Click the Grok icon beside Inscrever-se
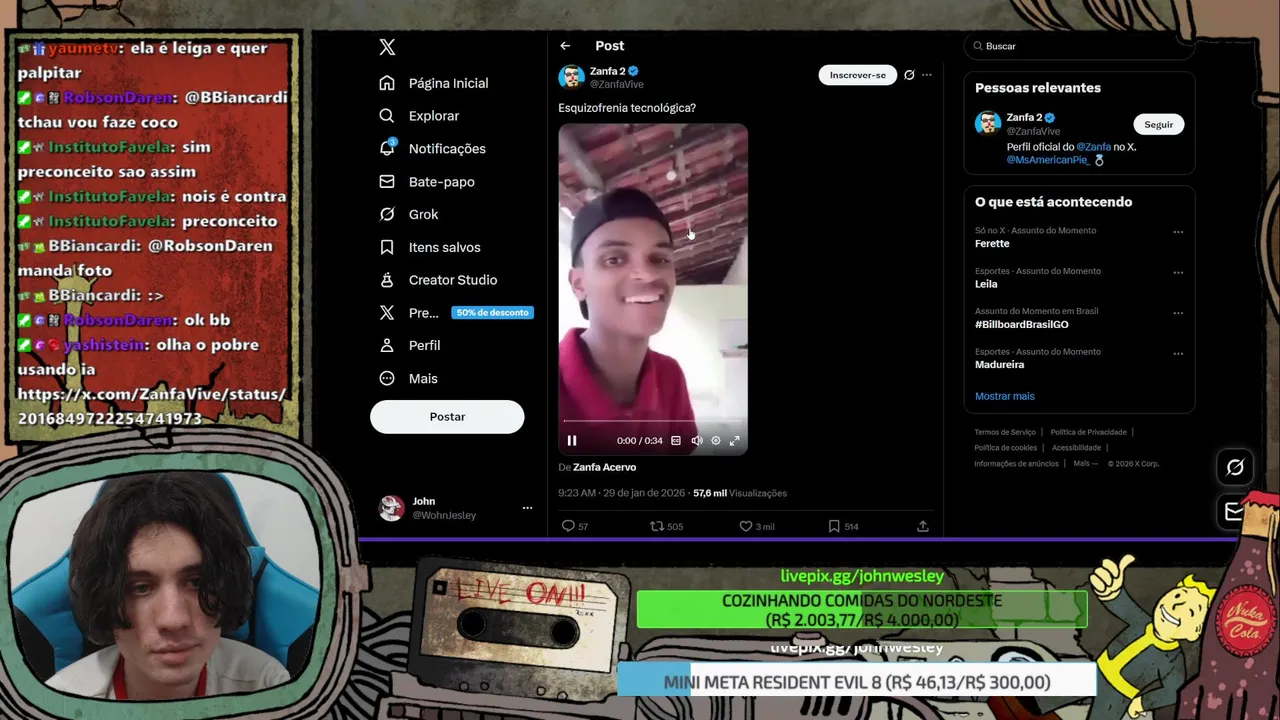Screen dimensions: 1280x720 pos(909,75)
